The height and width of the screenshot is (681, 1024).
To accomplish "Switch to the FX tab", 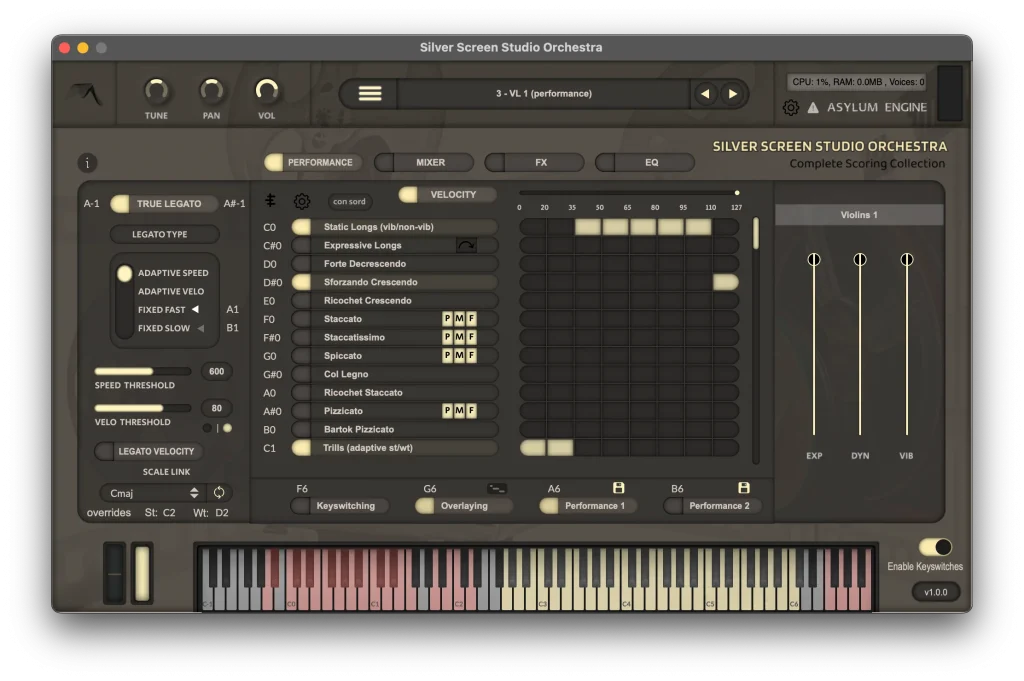I will (x=534, y=163).
